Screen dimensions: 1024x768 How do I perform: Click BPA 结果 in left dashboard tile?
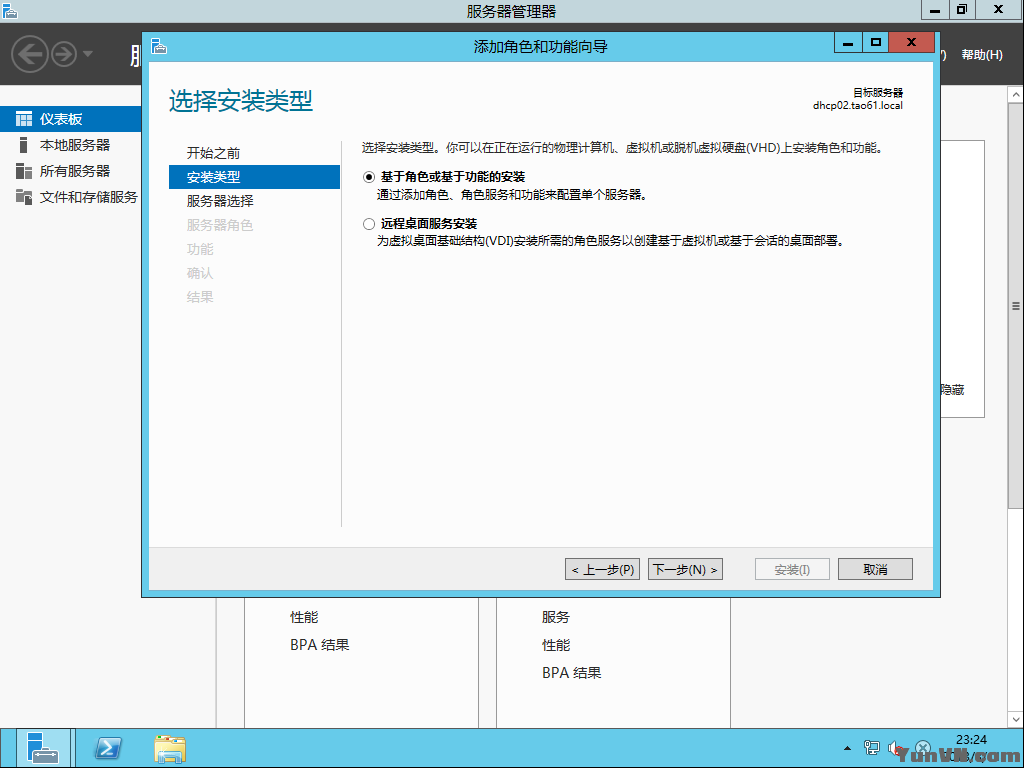click(x=320, y=645)
